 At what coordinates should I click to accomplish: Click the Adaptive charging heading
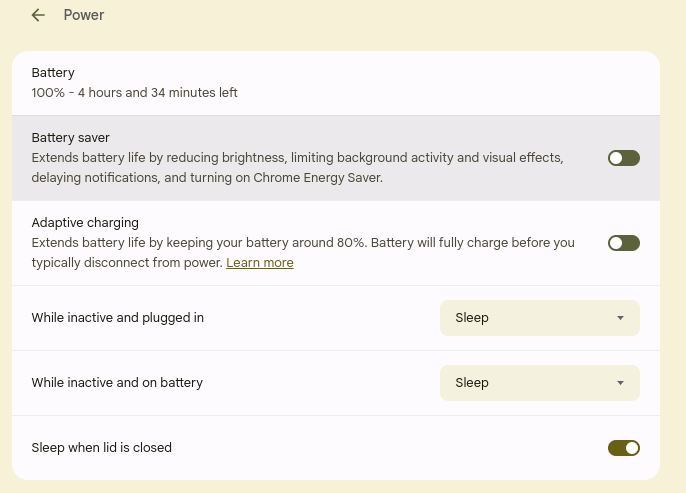point(85,223)
